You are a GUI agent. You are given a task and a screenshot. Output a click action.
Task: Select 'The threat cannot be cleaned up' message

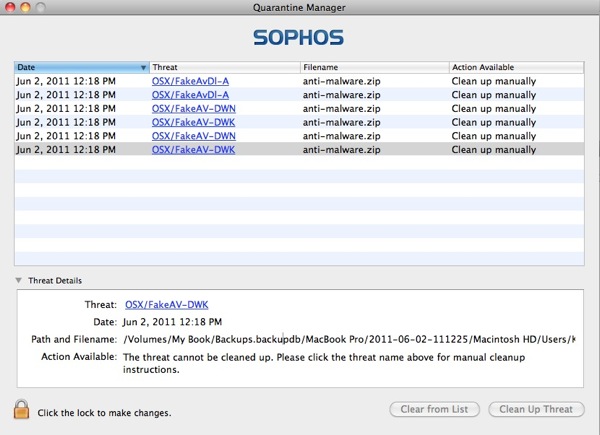324,363
